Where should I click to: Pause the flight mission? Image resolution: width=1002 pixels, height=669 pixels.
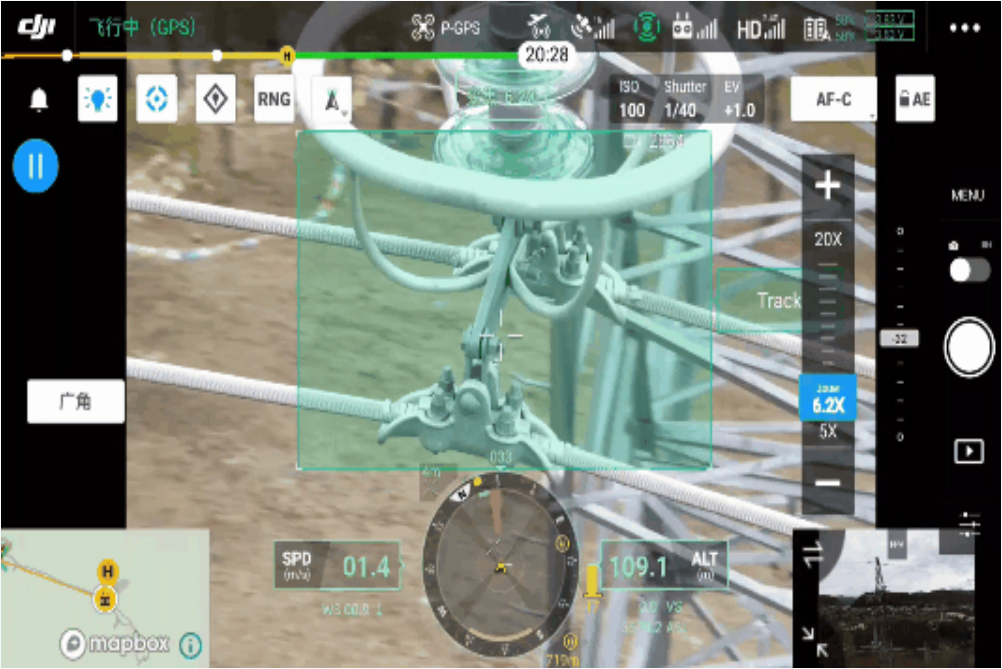point(36,166)
